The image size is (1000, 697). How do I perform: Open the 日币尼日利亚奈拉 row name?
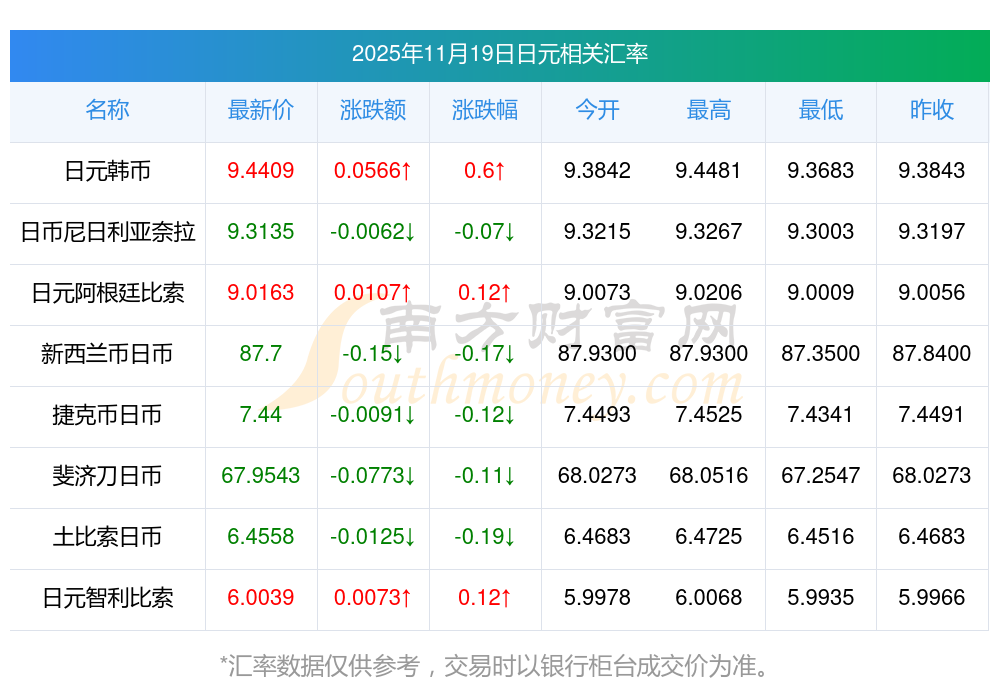(x=107, y=232)
